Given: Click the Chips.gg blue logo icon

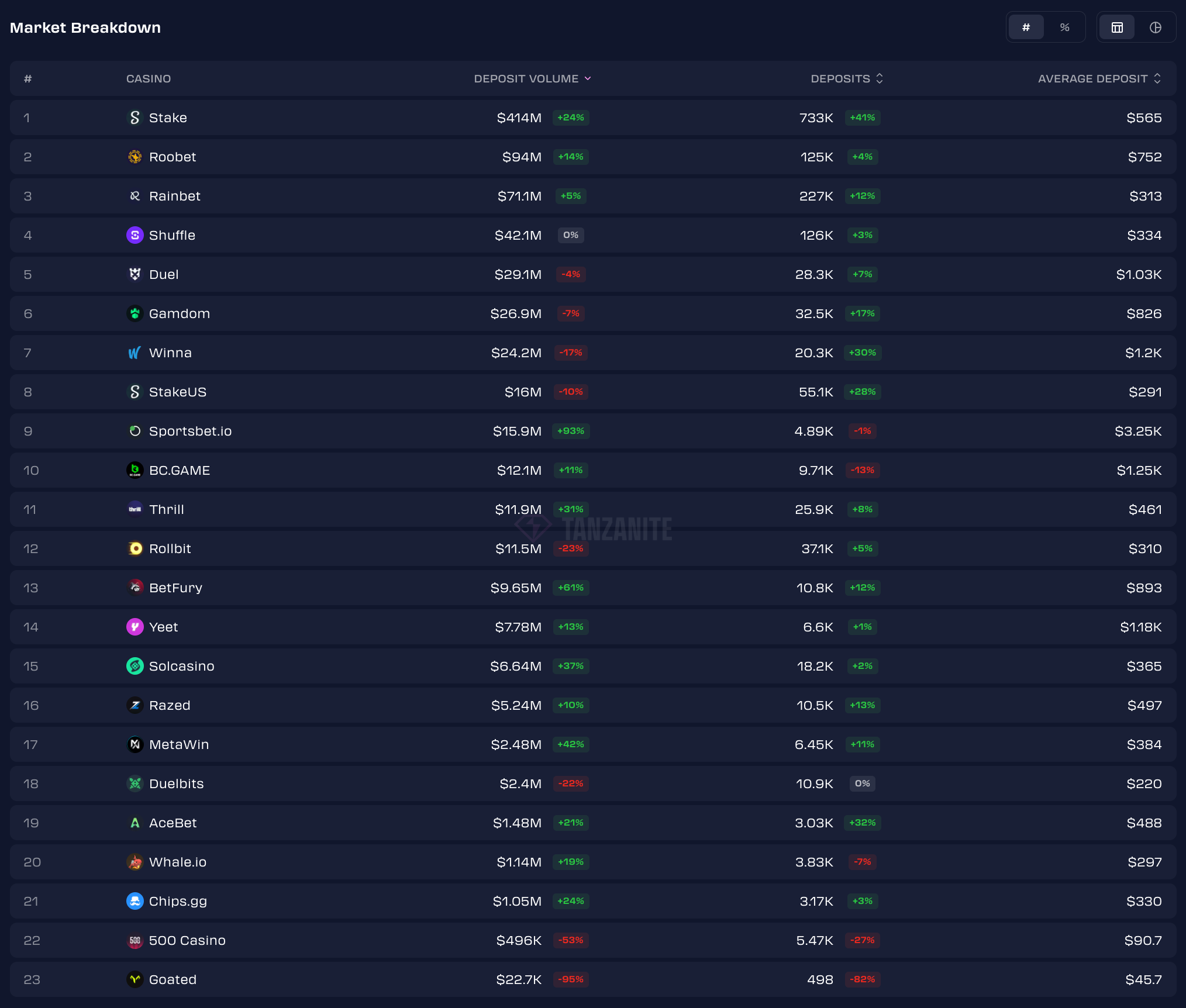Looking at the screenshot, I should click(135, 901).
